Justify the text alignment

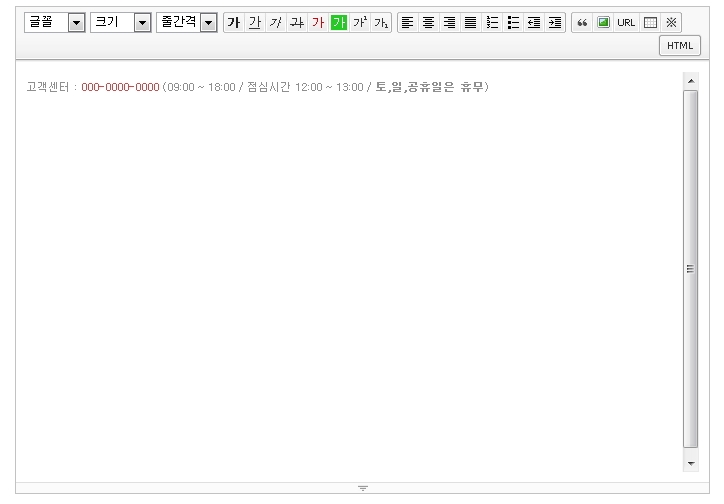point(470,23)
